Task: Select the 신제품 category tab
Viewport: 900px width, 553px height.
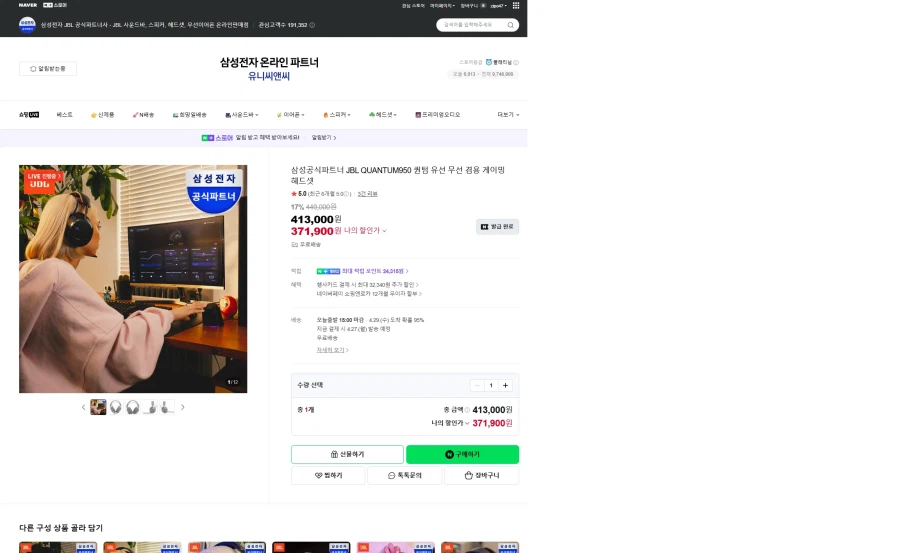Action: (102, 115)
